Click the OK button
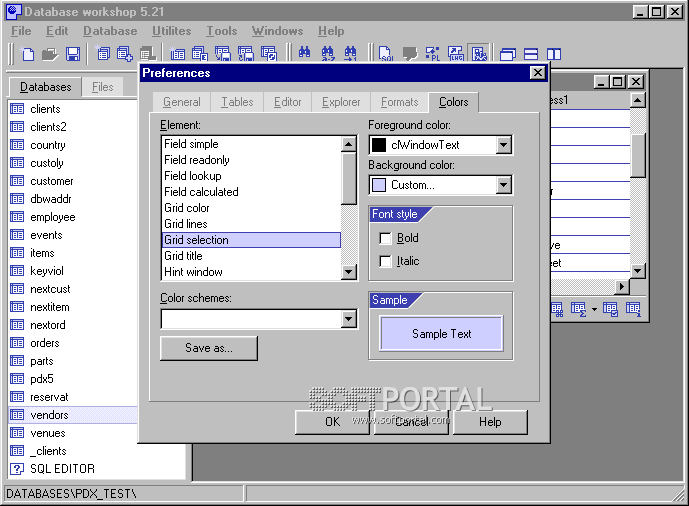Viewport: 689px width, 506px height. pos(332,422)
